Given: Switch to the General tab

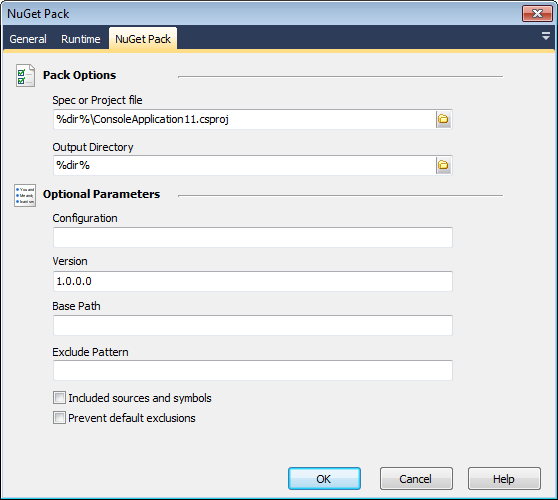Looking at the screenshot, I should [x=28, y=39].
